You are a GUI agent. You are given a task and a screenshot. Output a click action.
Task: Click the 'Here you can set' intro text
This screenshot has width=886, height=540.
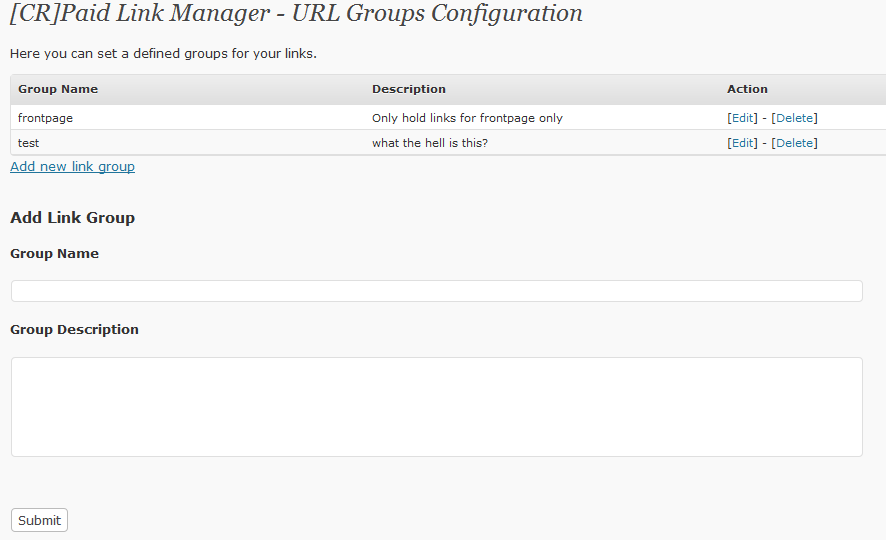tap(163, 53)
